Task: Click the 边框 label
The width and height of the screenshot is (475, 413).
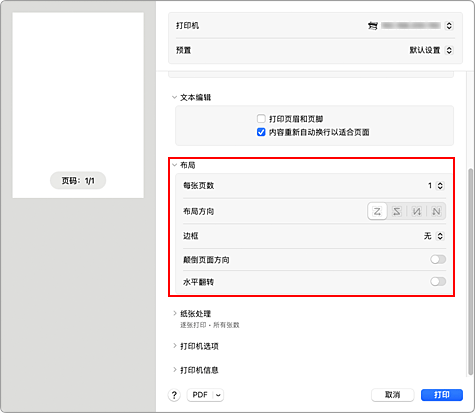Action: 191,236
